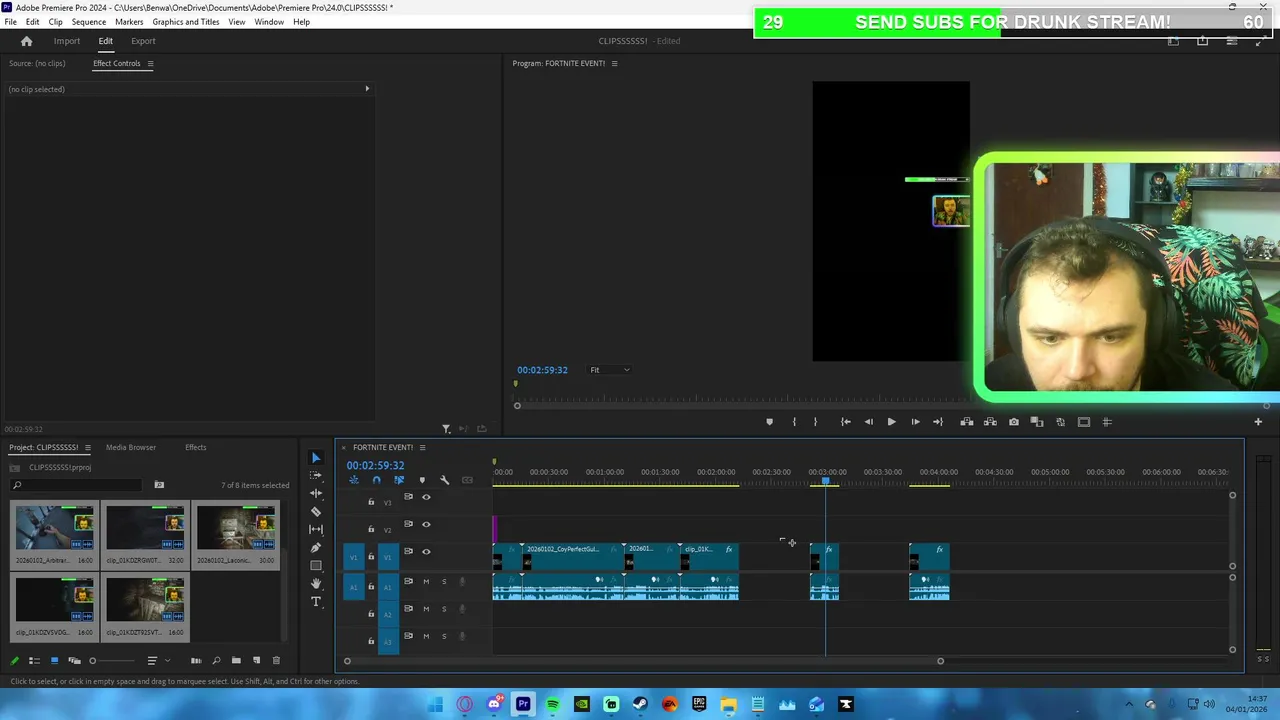Switch to the Effects tab
This screenshot has height=720, width=1280.
[196, 447]
